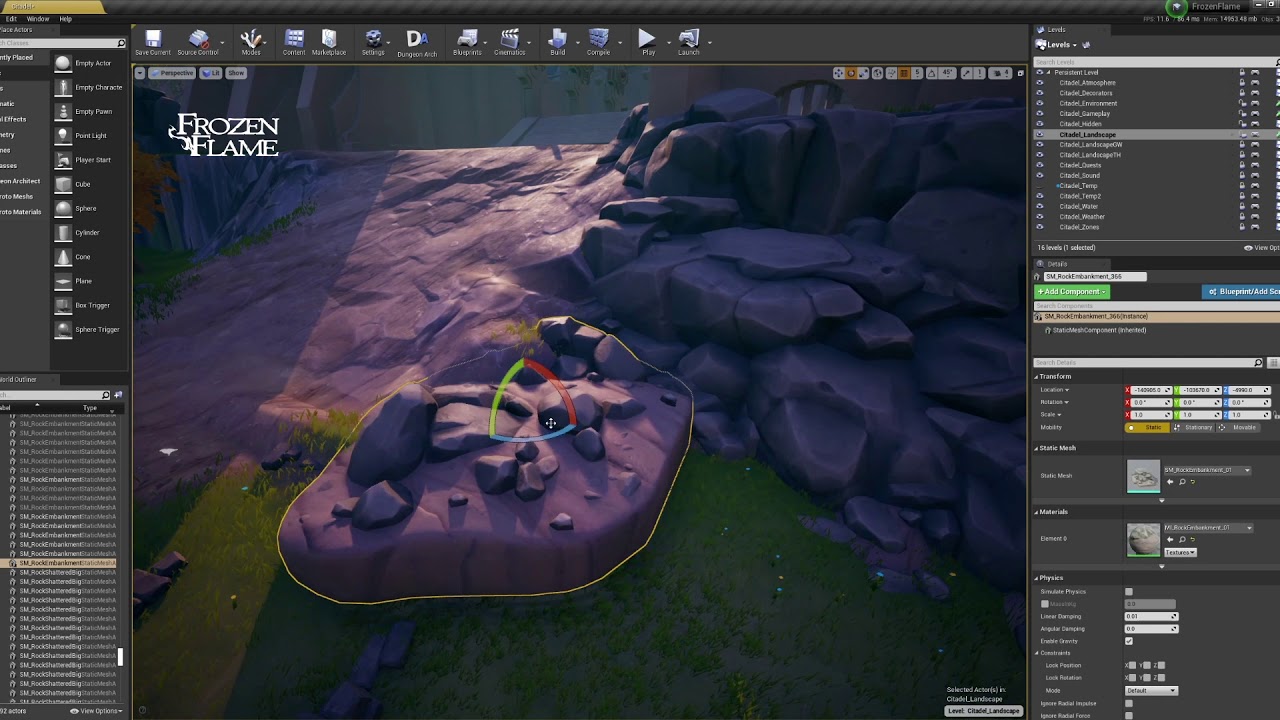The width and height of the screenshot is (1280, 720).
Task: Open the Location type dropdown arrow
Action: pyautogui.click(x=1067, y=390)
